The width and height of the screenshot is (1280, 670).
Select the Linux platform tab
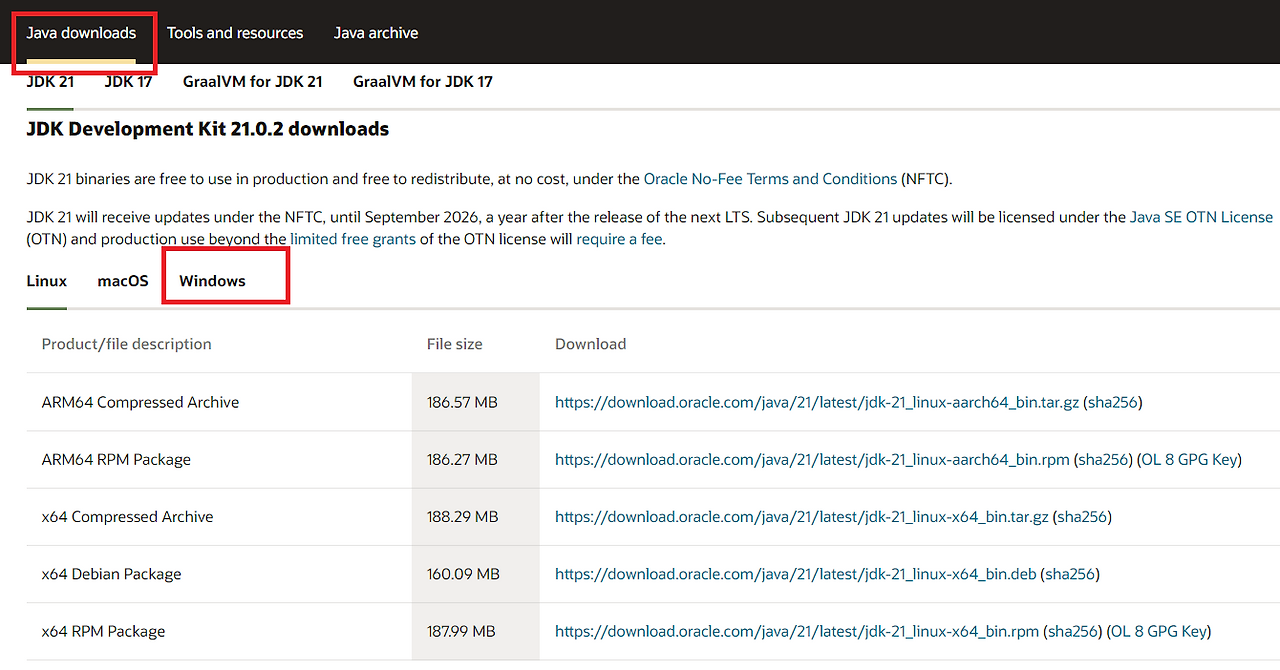tap(47, 281)
